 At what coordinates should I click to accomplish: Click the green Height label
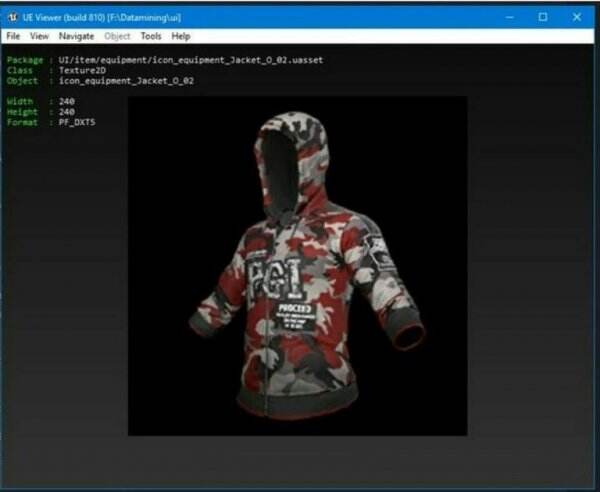(x=22, y=112)
